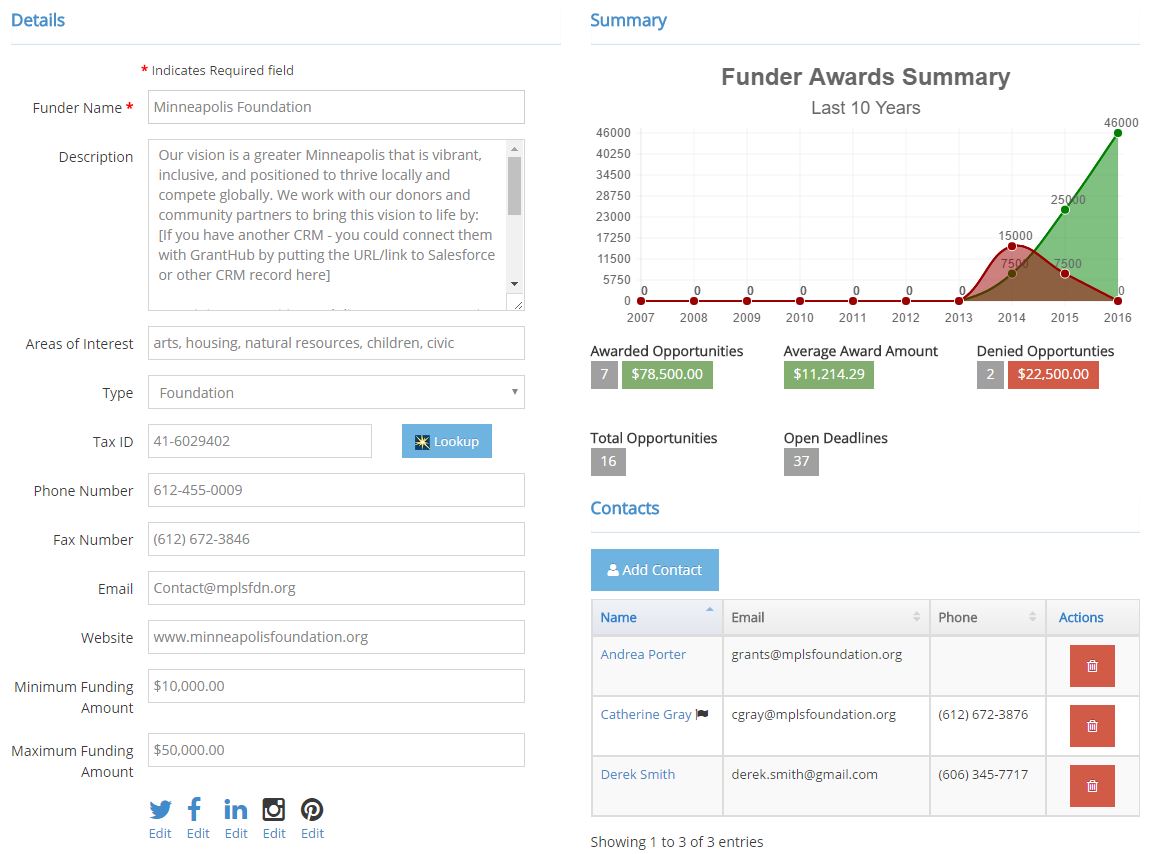Click the LinkedIn social icon
Screen dimensions: 1151x854
(236, 809)
